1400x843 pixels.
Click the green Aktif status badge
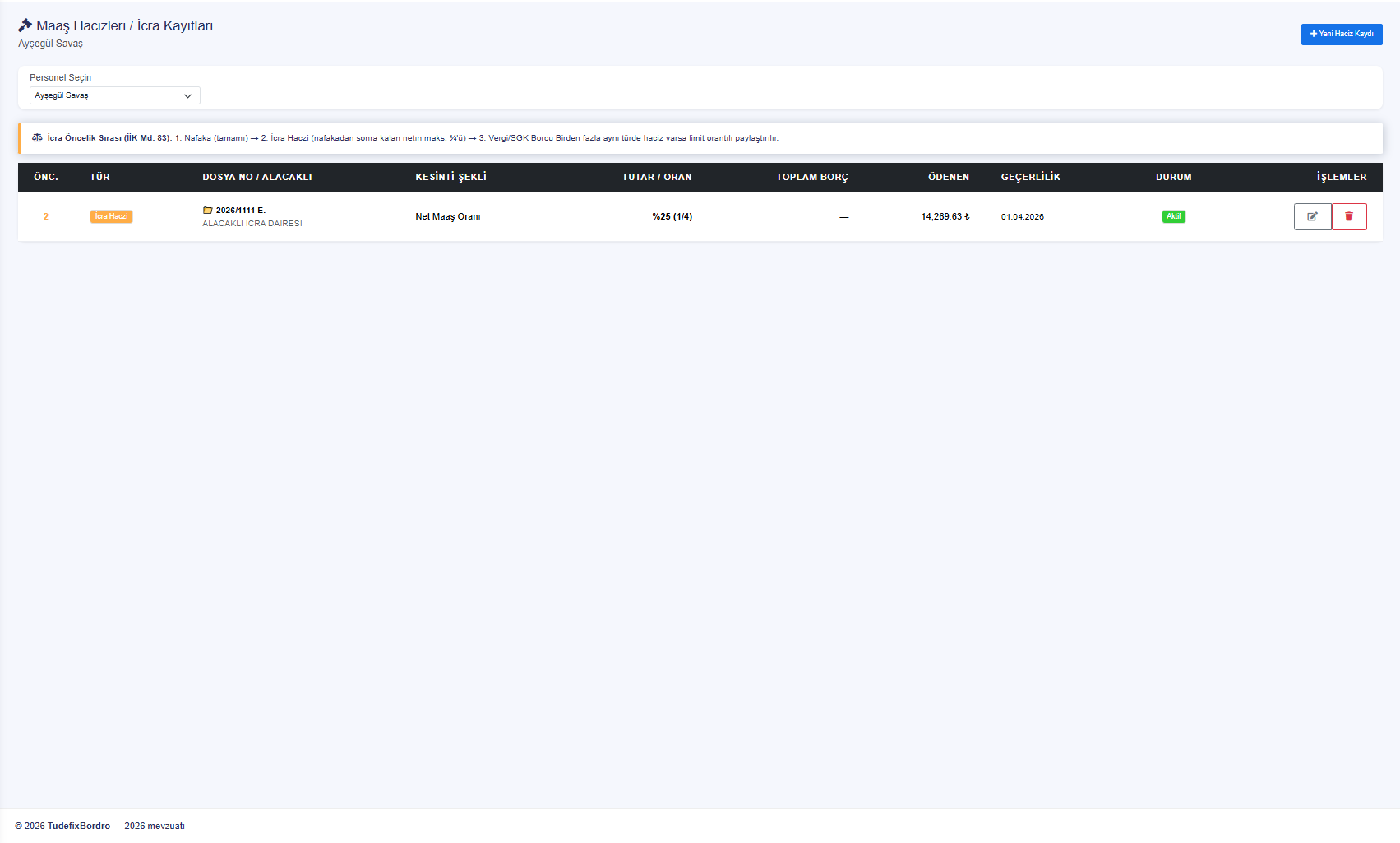click(1173, 216)
